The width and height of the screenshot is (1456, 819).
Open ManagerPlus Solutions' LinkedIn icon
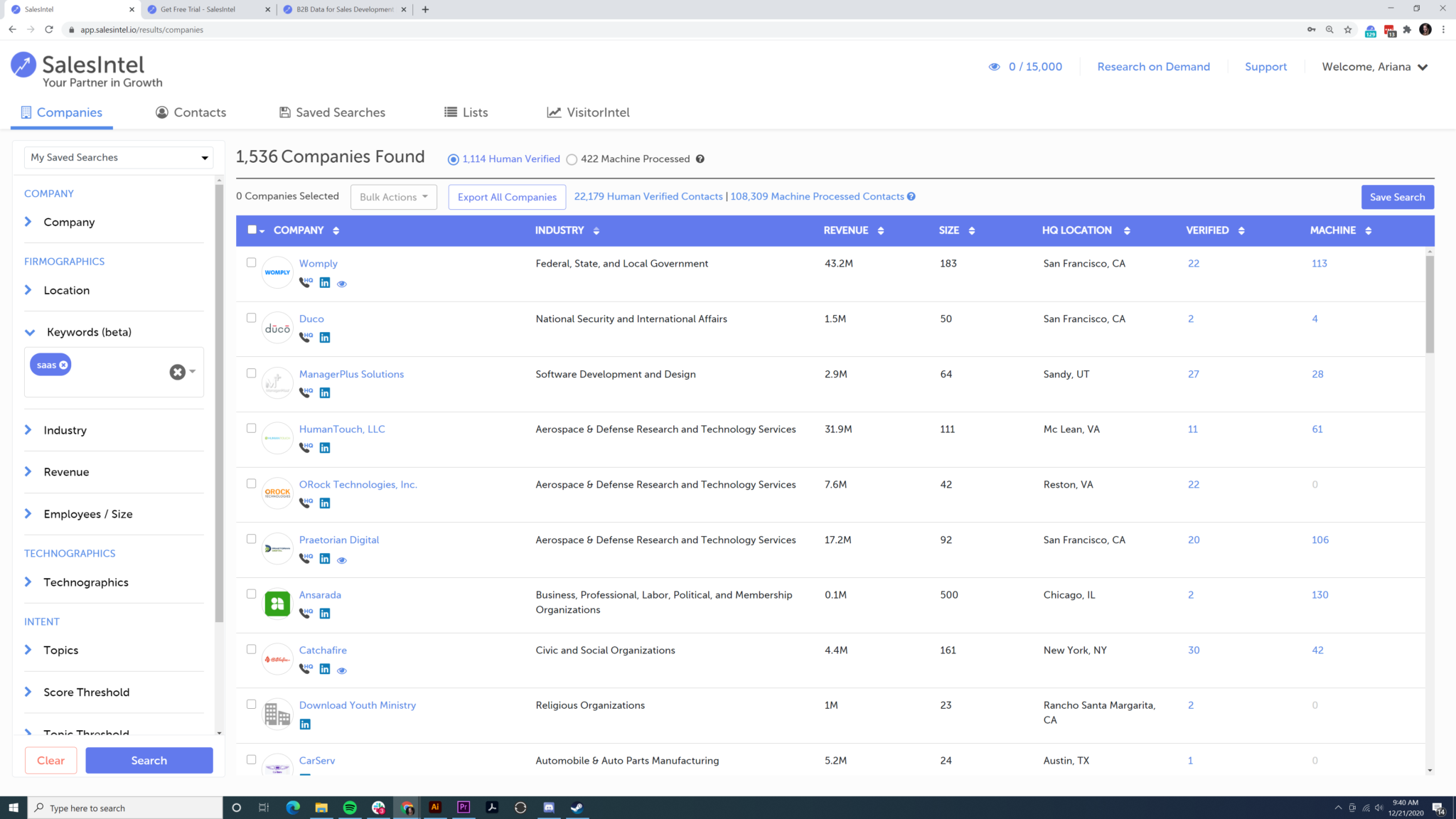pos(325,392)
